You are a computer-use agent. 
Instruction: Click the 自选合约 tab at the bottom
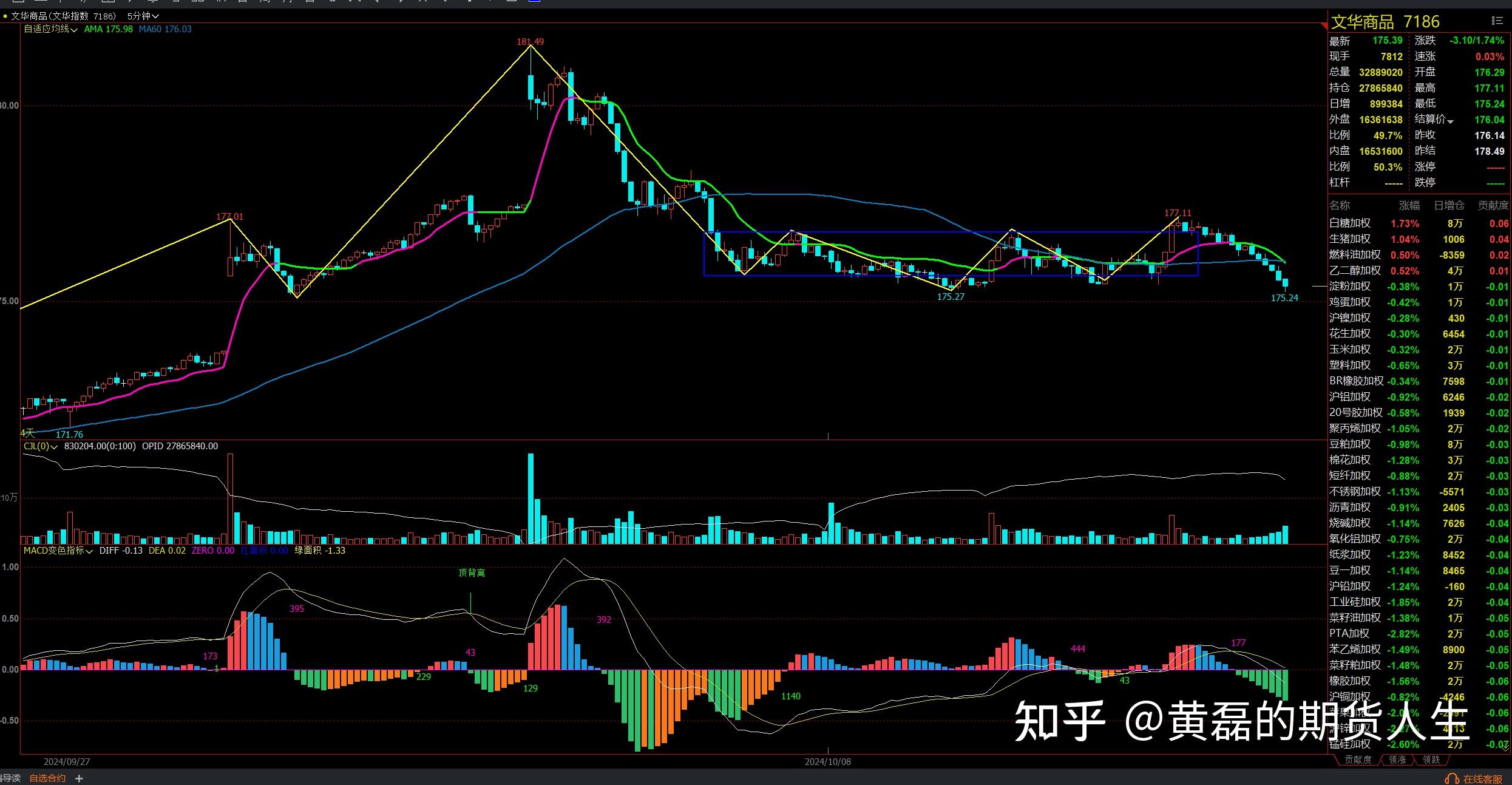(x=47, y=778)
